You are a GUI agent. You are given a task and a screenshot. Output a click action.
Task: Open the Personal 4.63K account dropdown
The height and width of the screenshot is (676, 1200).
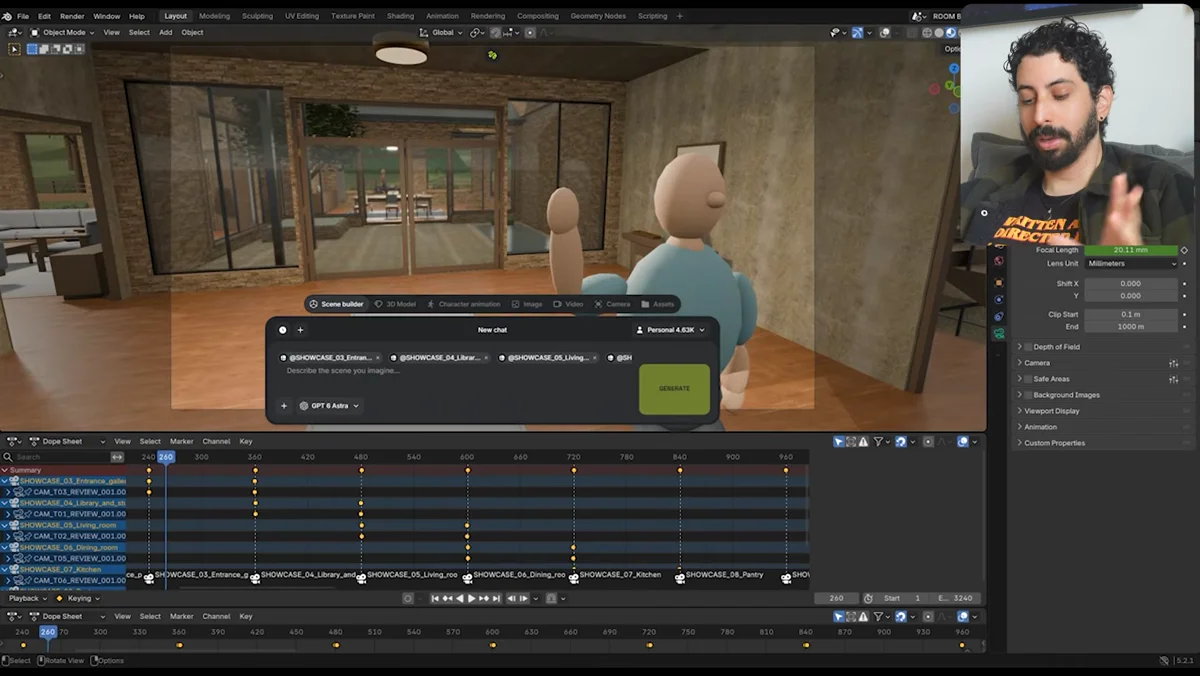(670, 330)
